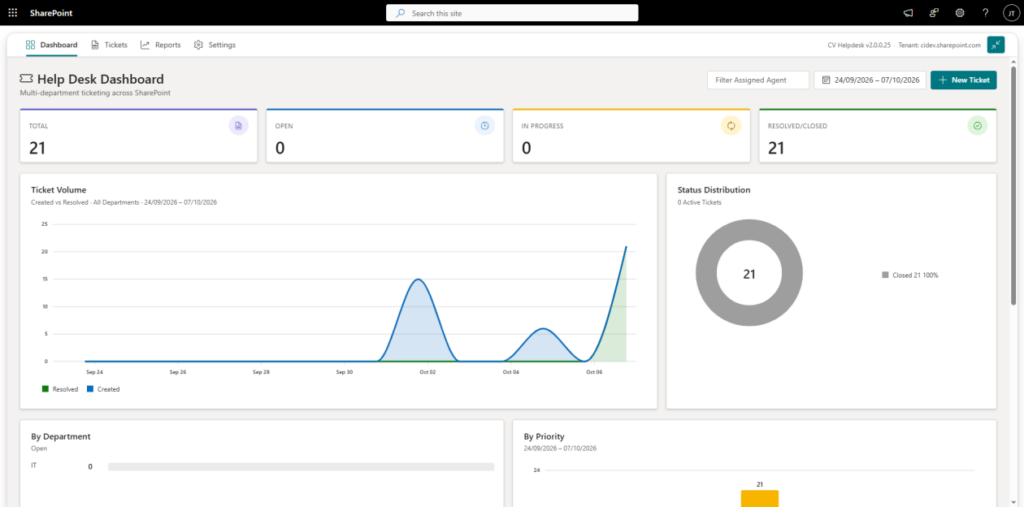Open the Reports tab

[161, 45]
